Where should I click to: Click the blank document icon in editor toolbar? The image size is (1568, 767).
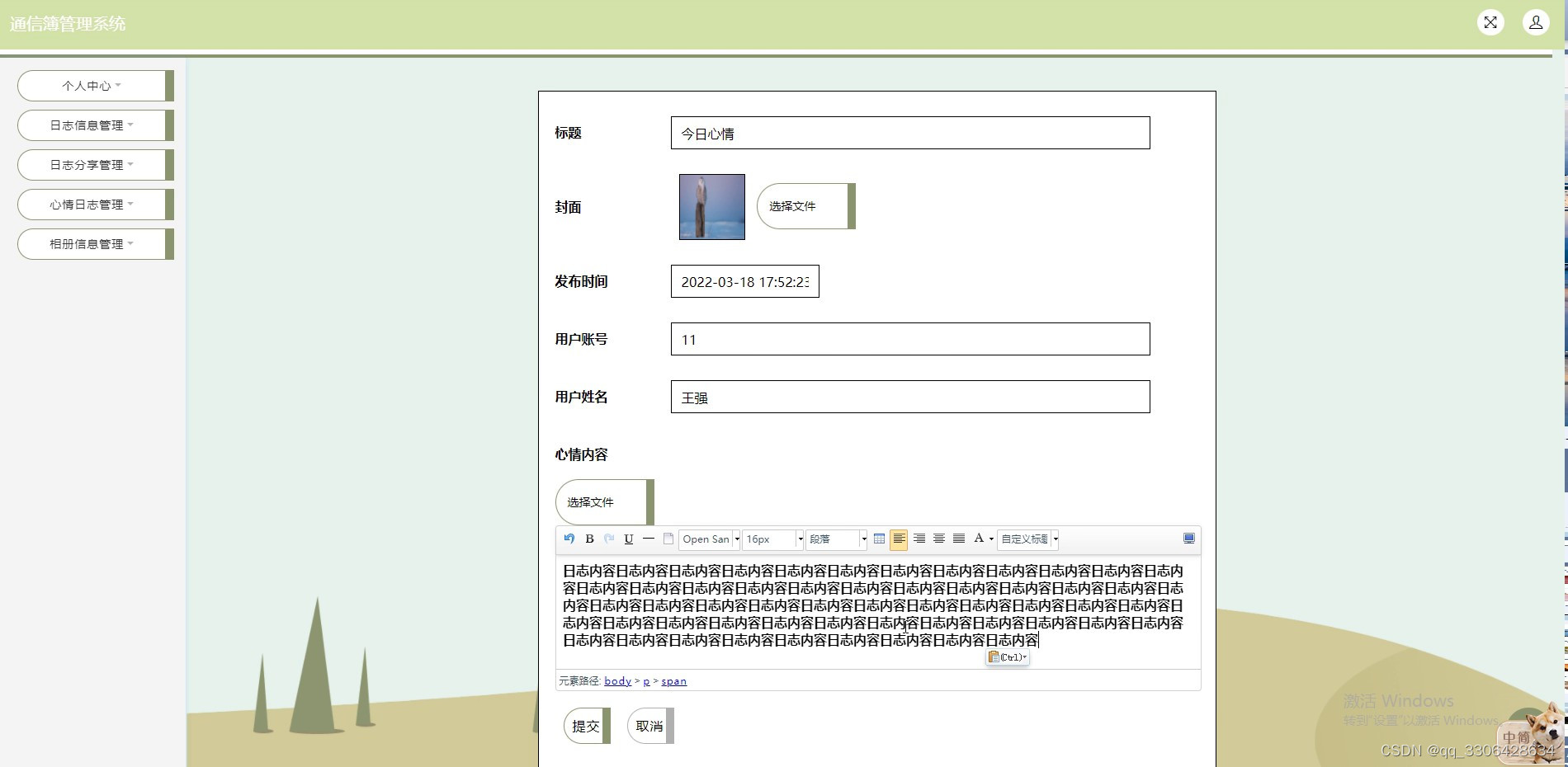click(x=668, y=539)
